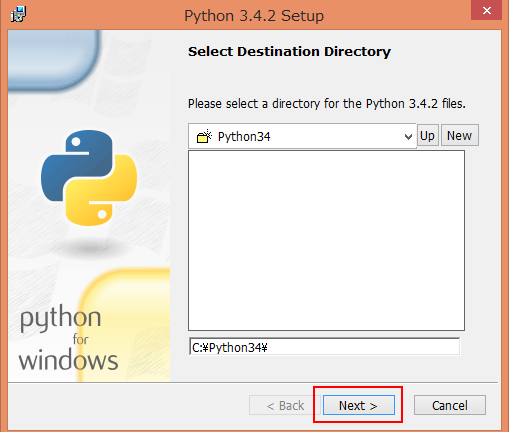Select the Python34 combo box entry
The width and height of the screenshot is (509, 432).
302,136
